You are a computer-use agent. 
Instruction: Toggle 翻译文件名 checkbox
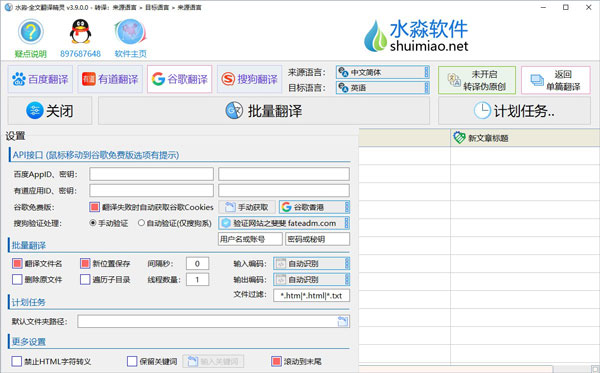tap(17, 263)
